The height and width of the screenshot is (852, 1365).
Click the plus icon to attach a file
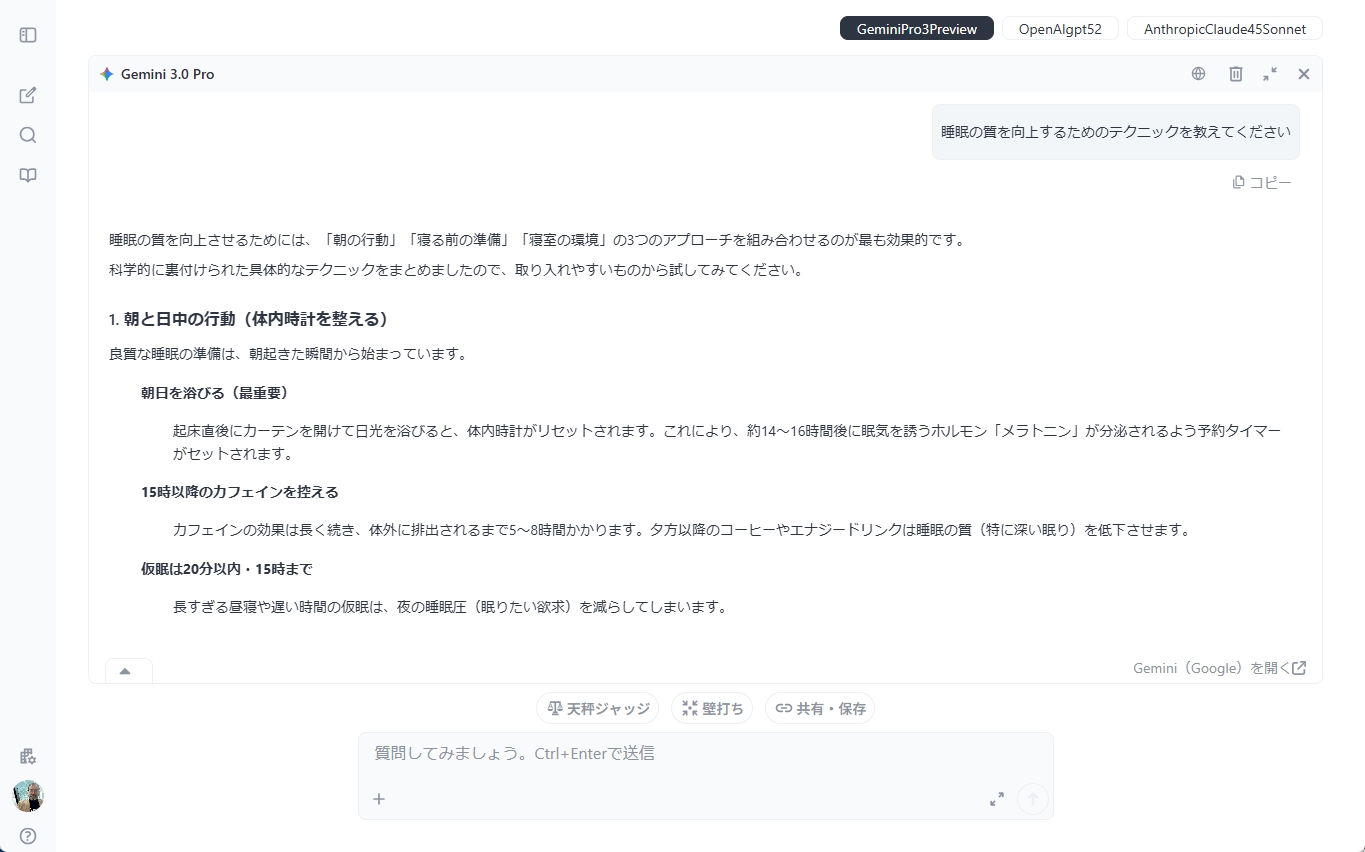pyautogui.click(x=378, y=799)
